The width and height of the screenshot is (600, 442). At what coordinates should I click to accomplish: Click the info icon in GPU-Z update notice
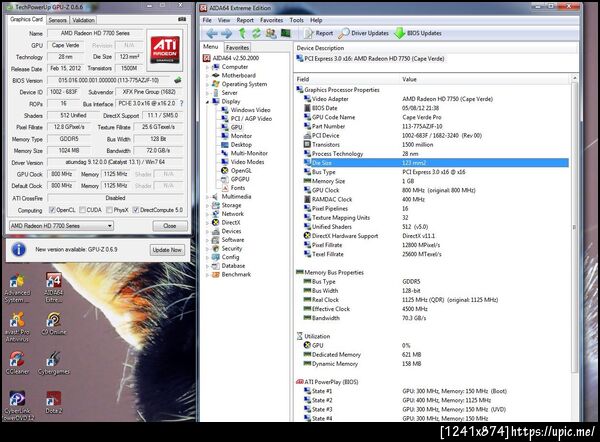click(x=19, y=250)
